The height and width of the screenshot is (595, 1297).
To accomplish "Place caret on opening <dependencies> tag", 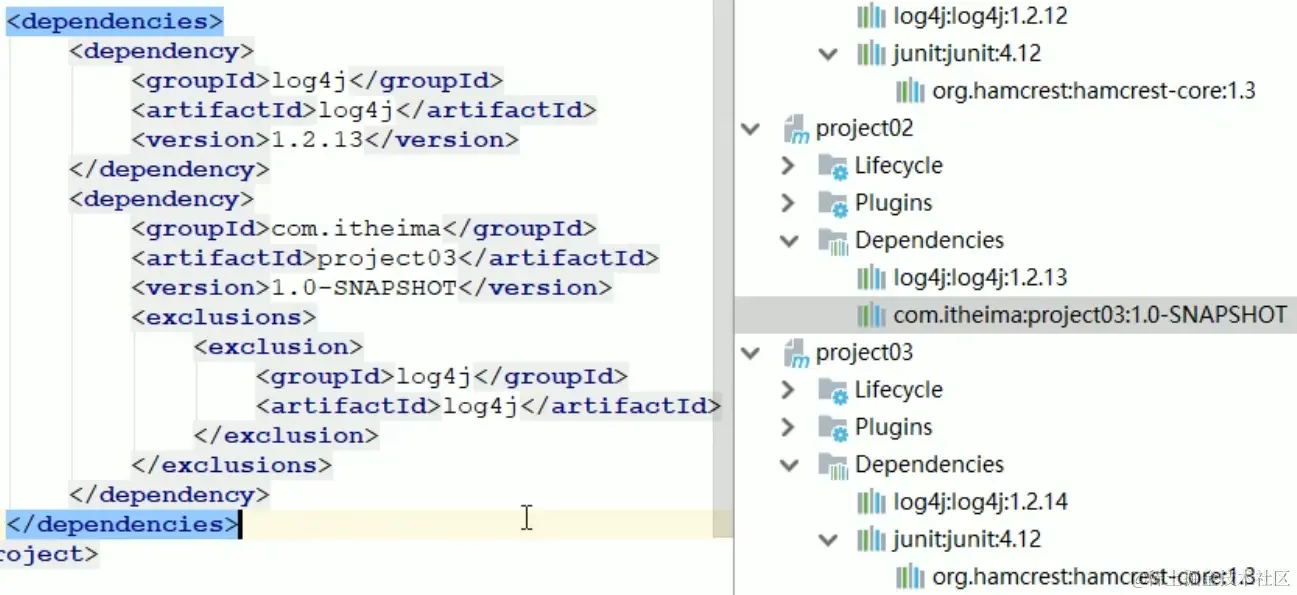I will 115,21.
